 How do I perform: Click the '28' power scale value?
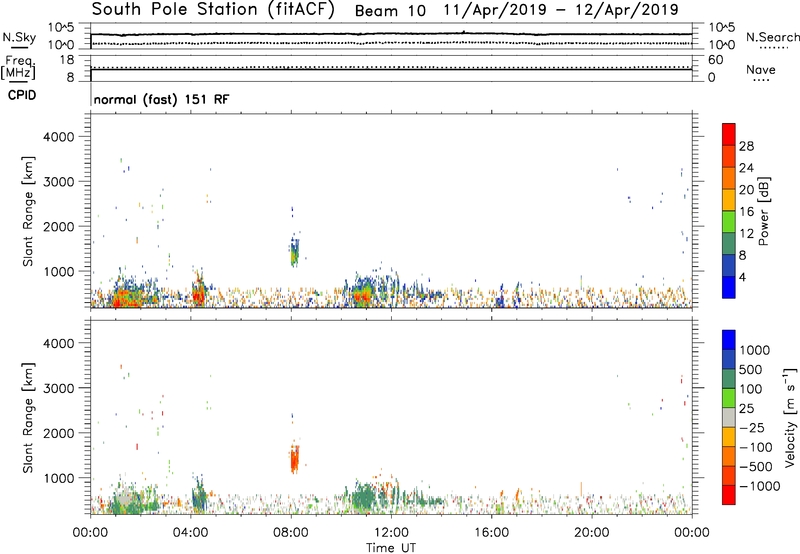tap(746, 146)
